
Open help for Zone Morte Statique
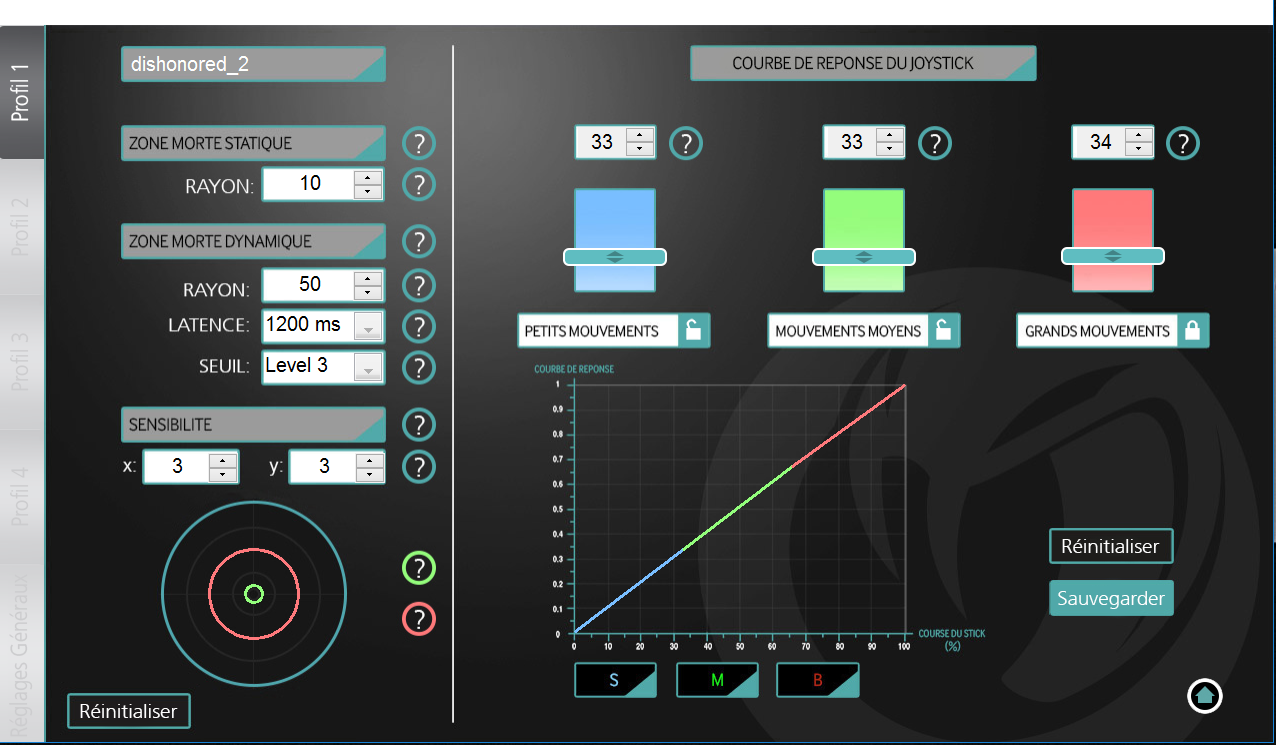coord(419,144)
